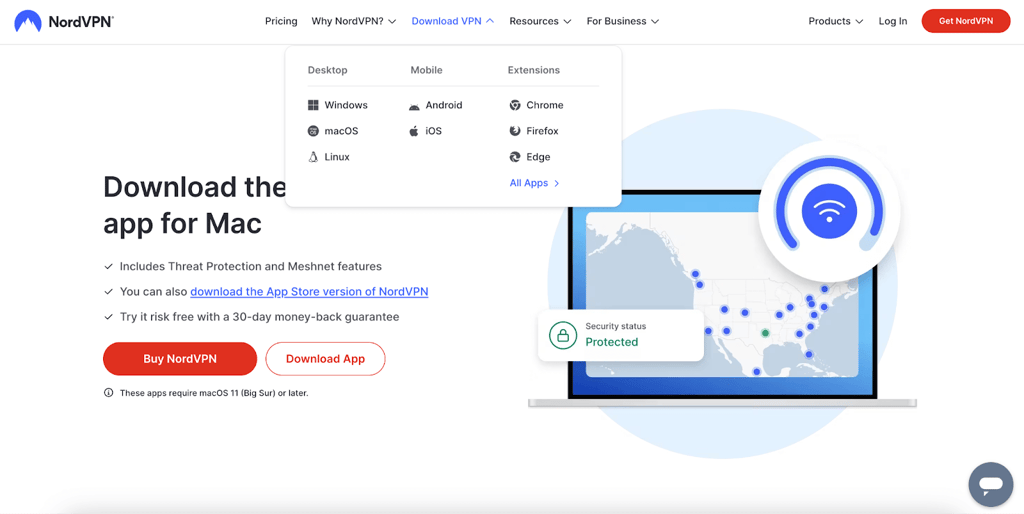Click the Desktop column heading
The image size is (1024, 514).
[327, 70]
